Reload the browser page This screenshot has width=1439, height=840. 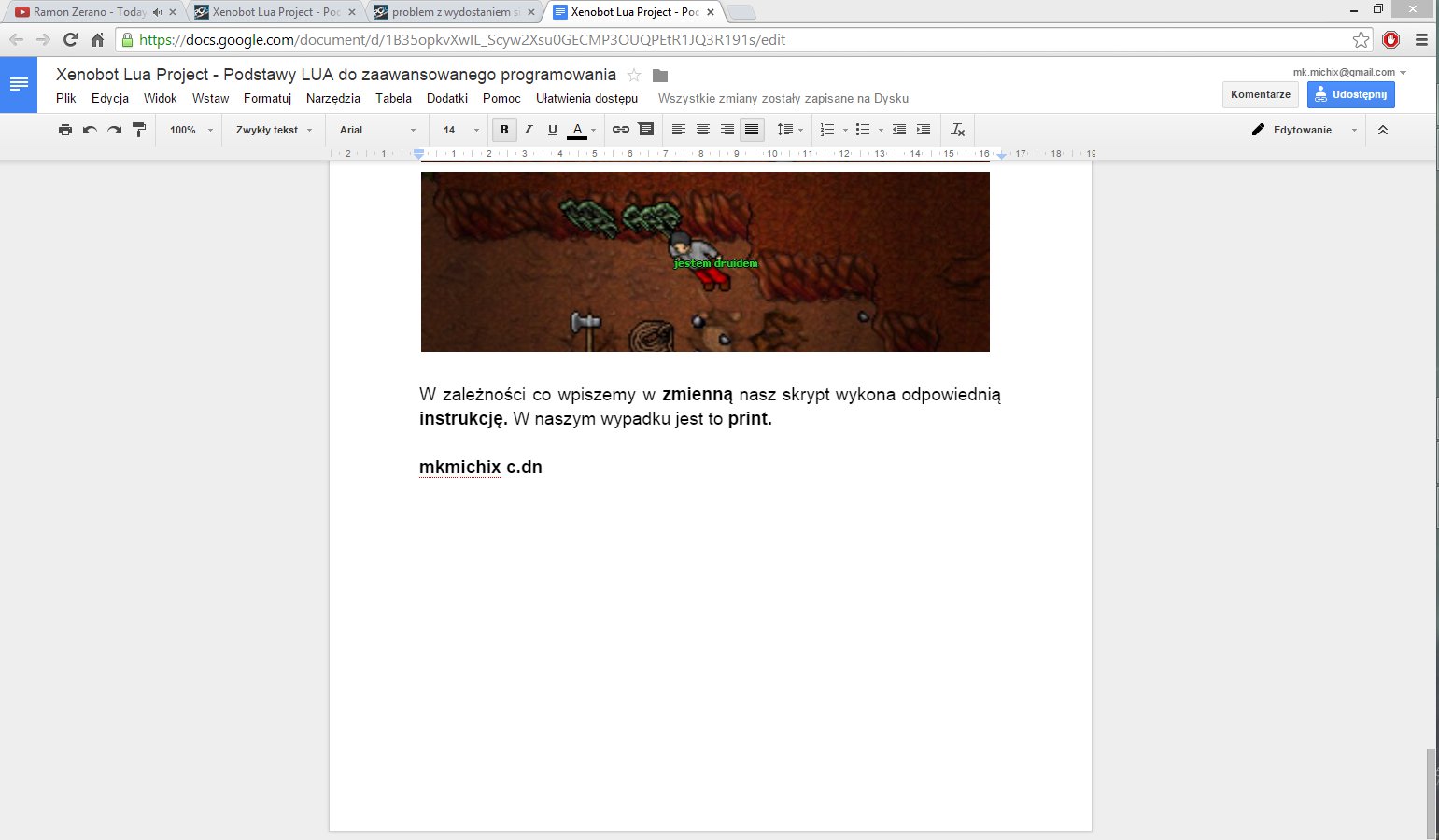point(70,39)
